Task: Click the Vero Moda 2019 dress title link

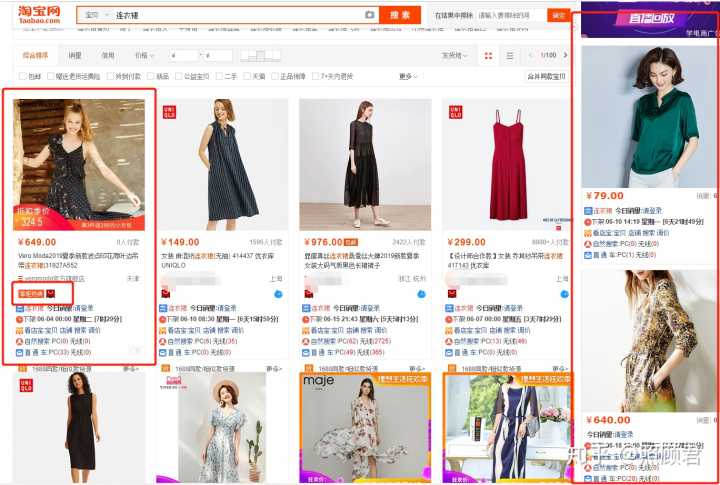Action: coord(78,260)
